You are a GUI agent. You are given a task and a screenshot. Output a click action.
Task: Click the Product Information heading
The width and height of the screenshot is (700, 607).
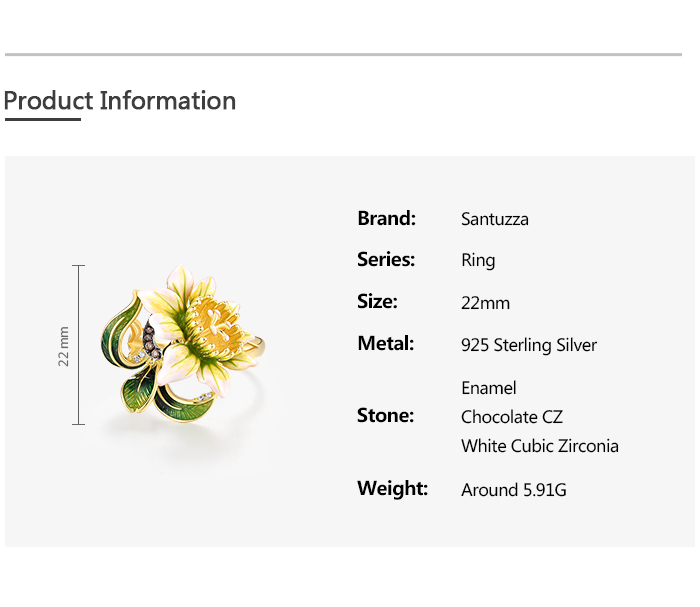(120, 101)
